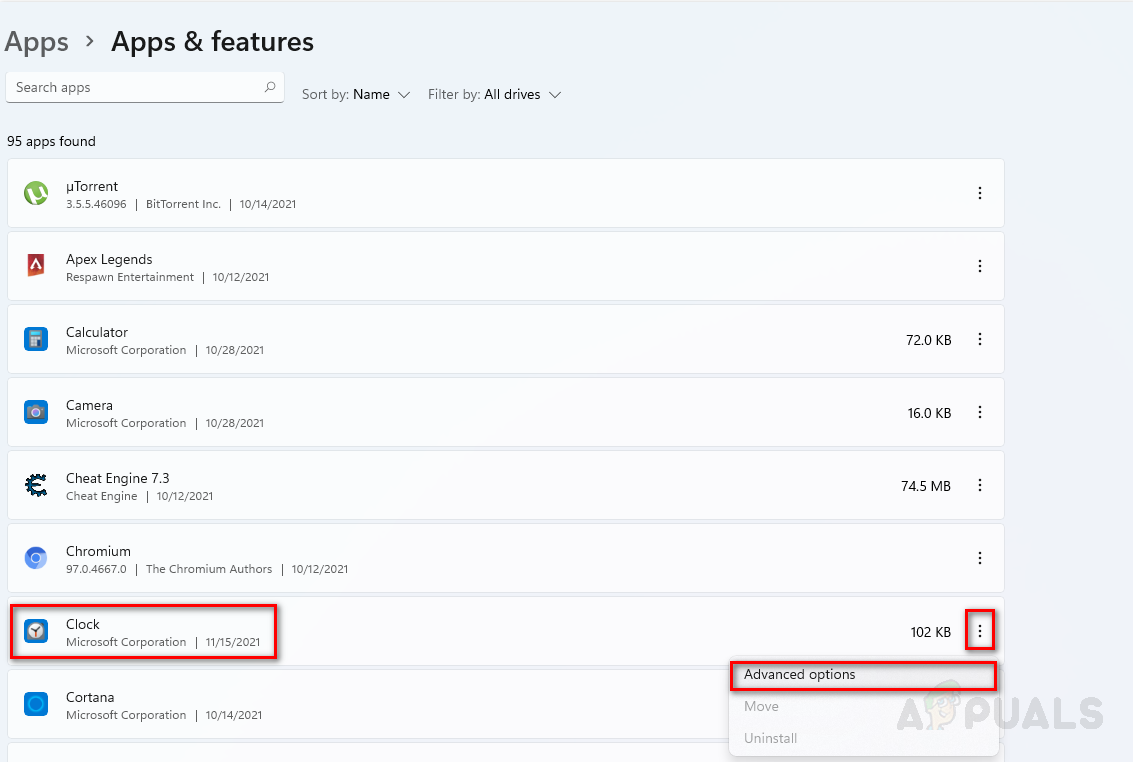Click the Chromium app icon
Image resolution: width=1134 pixels, height=762 pixels.
tap(36, 558)
